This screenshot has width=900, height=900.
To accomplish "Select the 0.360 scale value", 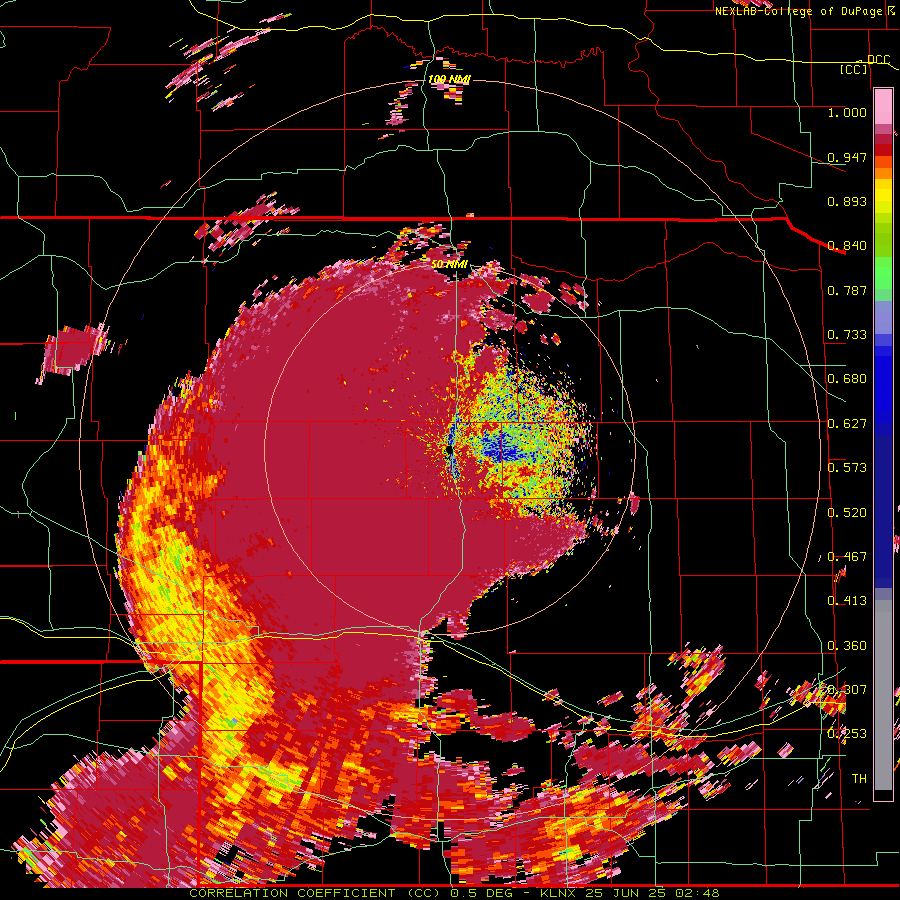I will click(x=847, y=646).
